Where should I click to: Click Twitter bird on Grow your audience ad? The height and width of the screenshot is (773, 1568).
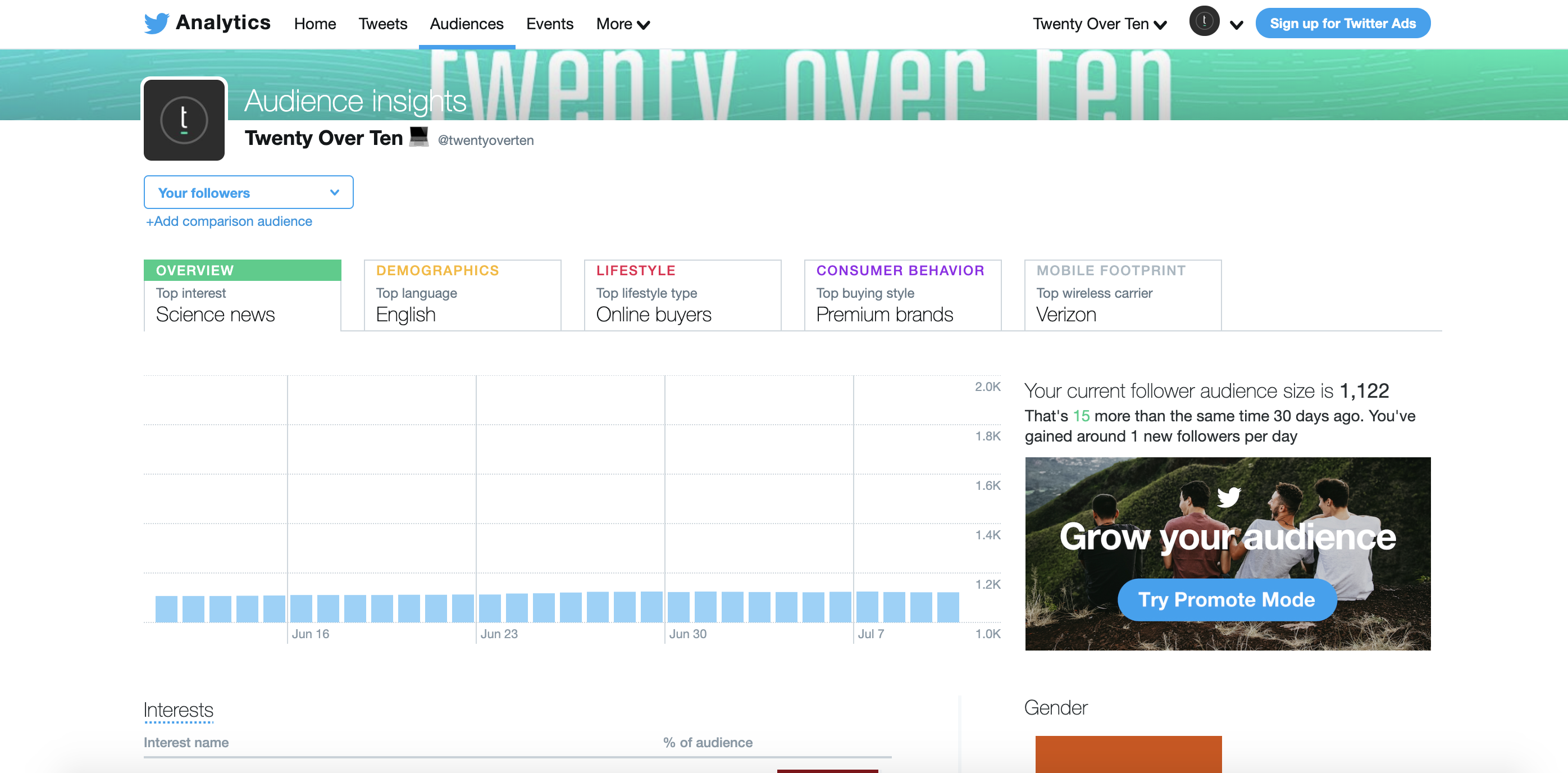pyautogui.click(x=1228, y=497)
